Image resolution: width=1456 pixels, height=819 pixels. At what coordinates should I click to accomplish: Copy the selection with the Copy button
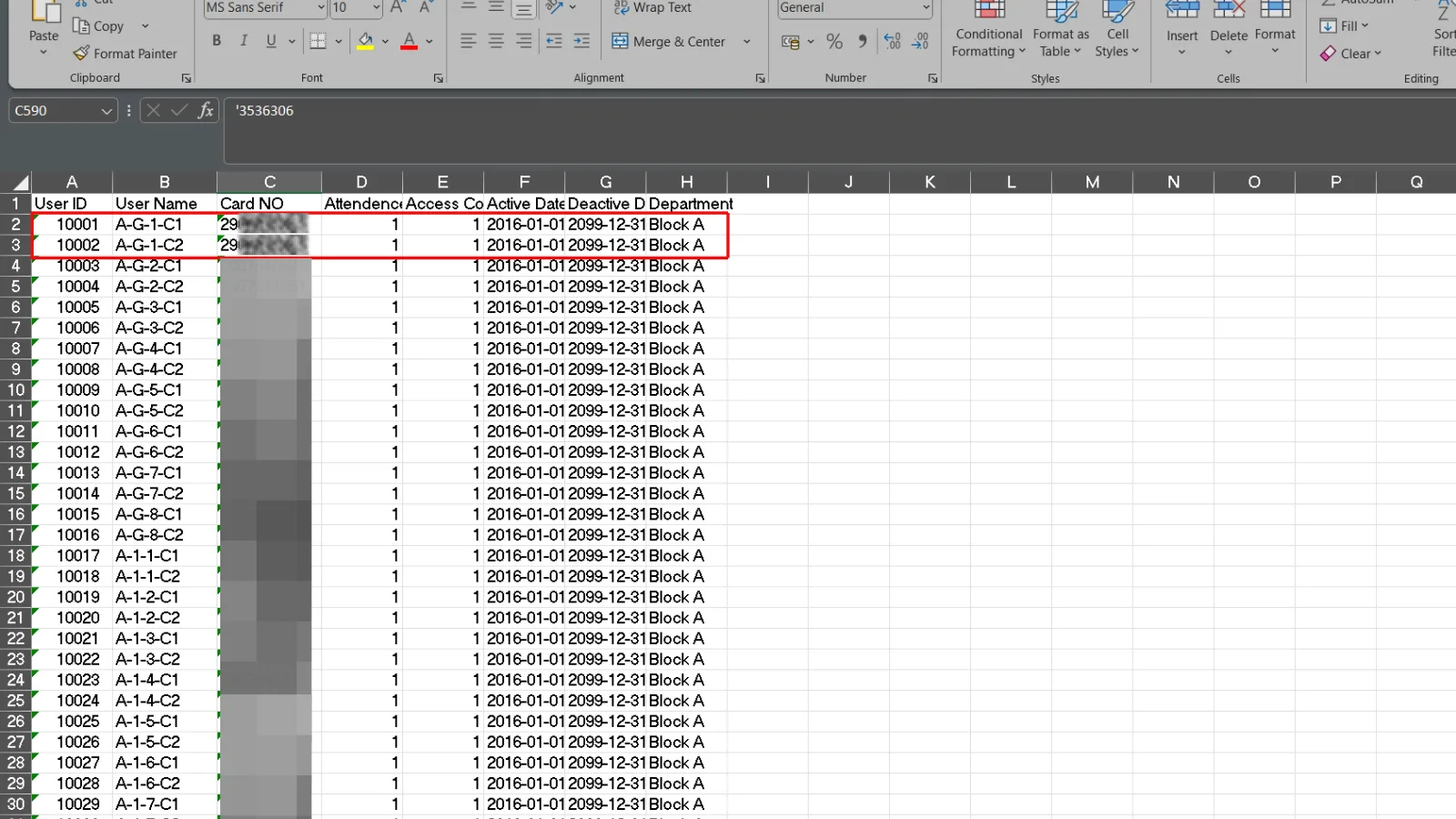click(98, 26)
